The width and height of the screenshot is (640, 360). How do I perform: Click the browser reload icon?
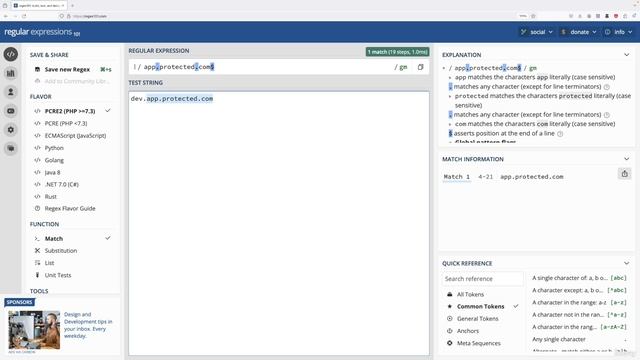[x=24, y=16]
